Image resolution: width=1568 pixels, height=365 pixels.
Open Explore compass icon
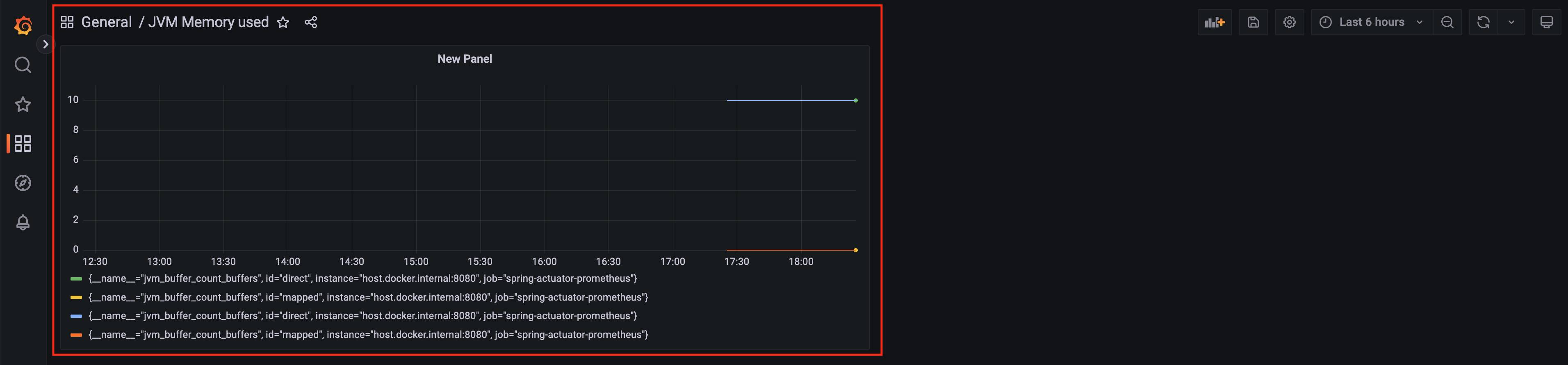tap(23, 183)
